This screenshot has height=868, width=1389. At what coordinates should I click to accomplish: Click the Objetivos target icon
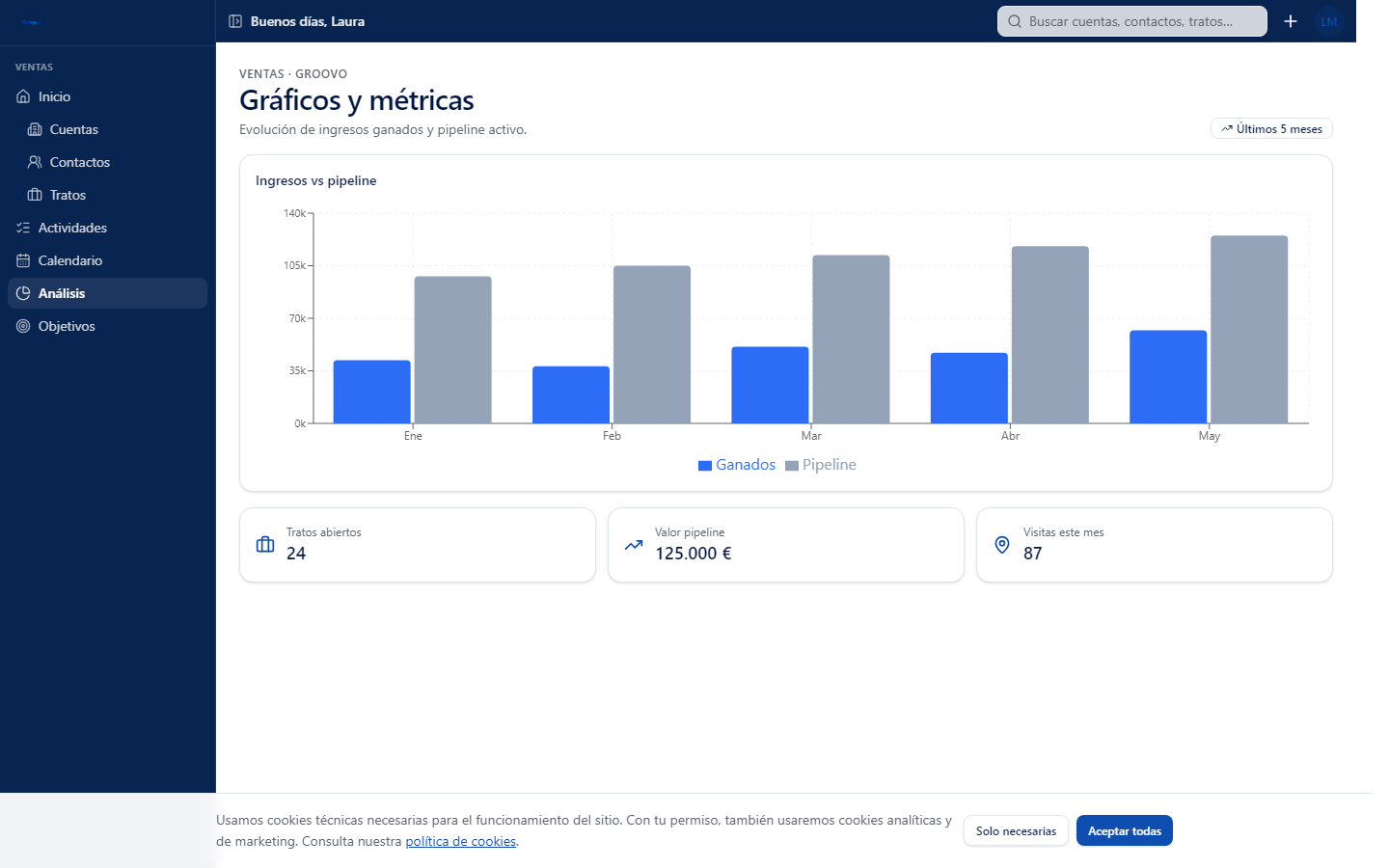pyautogui.click(x=23, y=326)
